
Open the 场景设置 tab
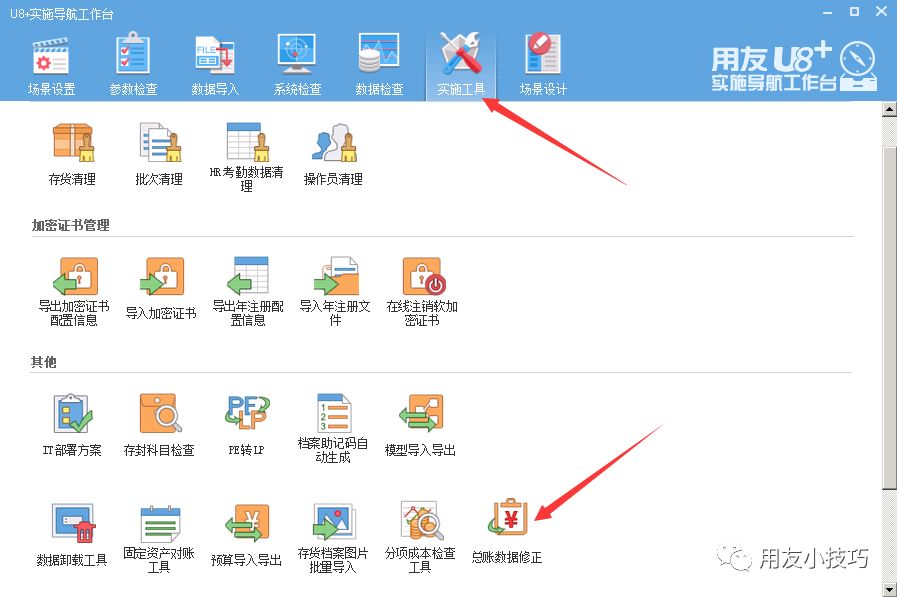51,64
